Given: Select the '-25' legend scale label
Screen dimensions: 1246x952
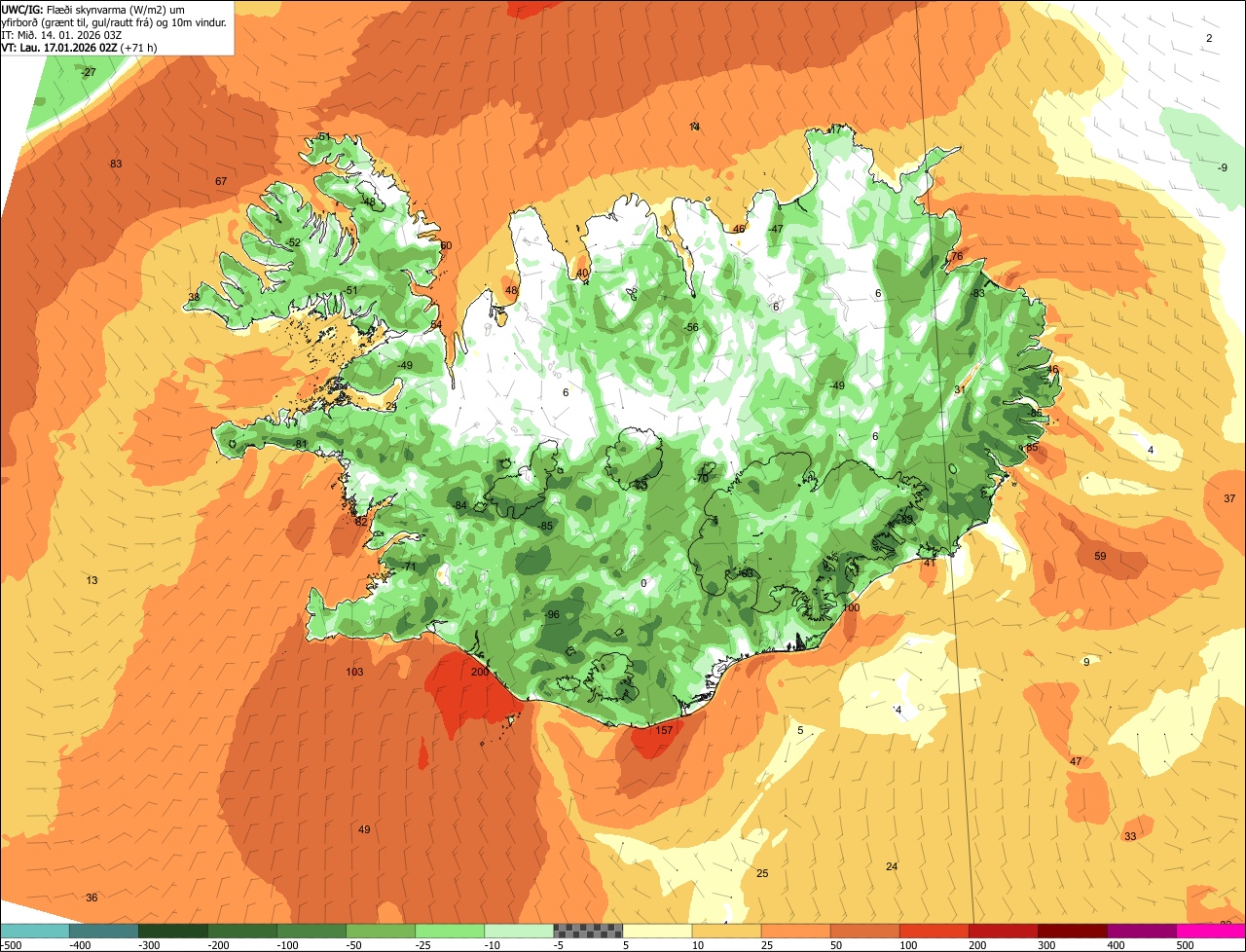Looking at the screenshot, I should (425, 944).
